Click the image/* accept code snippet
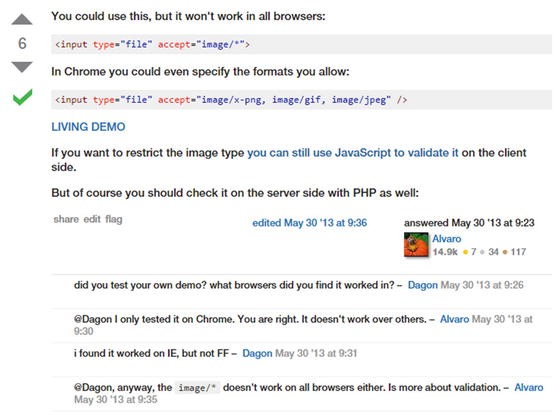The width and height of the screenshot is (560, 417). coord(301,44)
